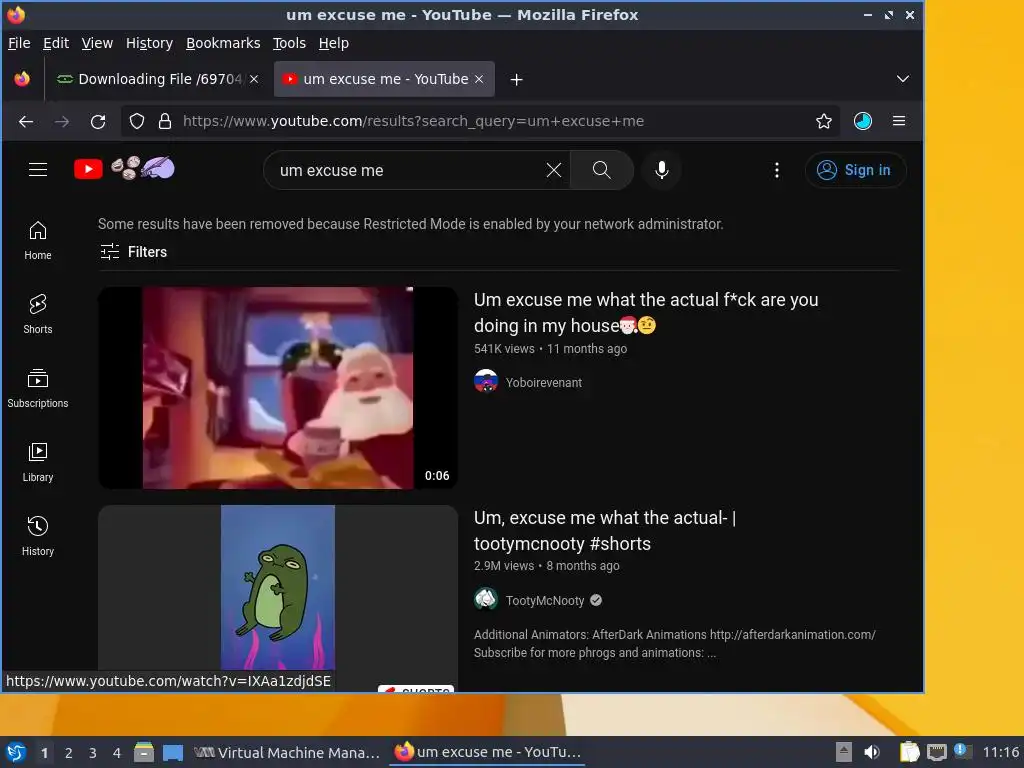Viewport: 1024px width, 768px height.
Task: Open the View menu
Action: tap(97, 43)
